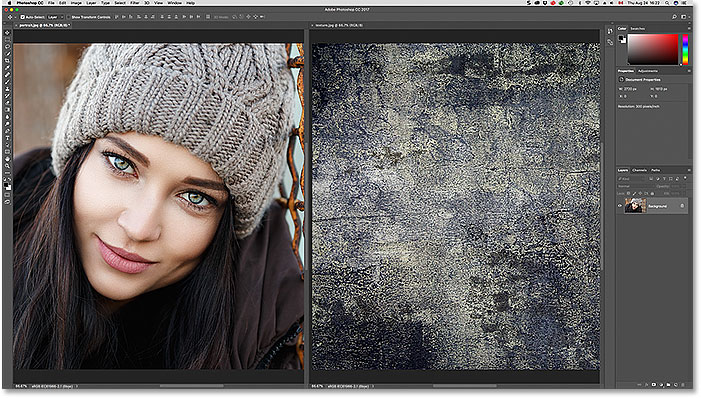
Task: Switch to the Channels tab
Action: coord(639,170)
